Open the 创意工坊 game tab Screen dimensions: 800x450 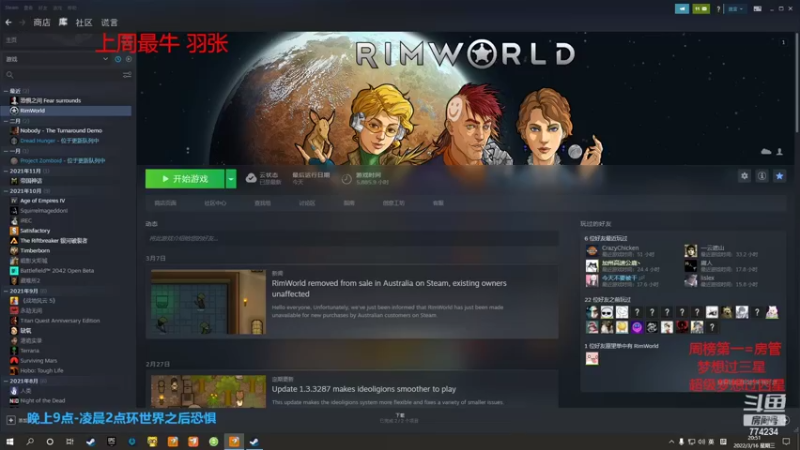393,203
